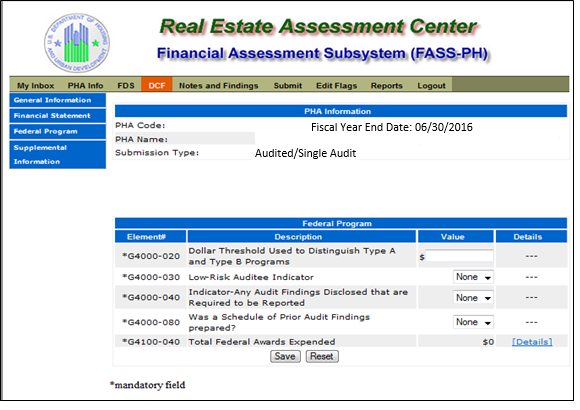Open the G4000-080 prior audit findings dropdown
The height and width of the screenshot is (410, 580).
(473, 322)
